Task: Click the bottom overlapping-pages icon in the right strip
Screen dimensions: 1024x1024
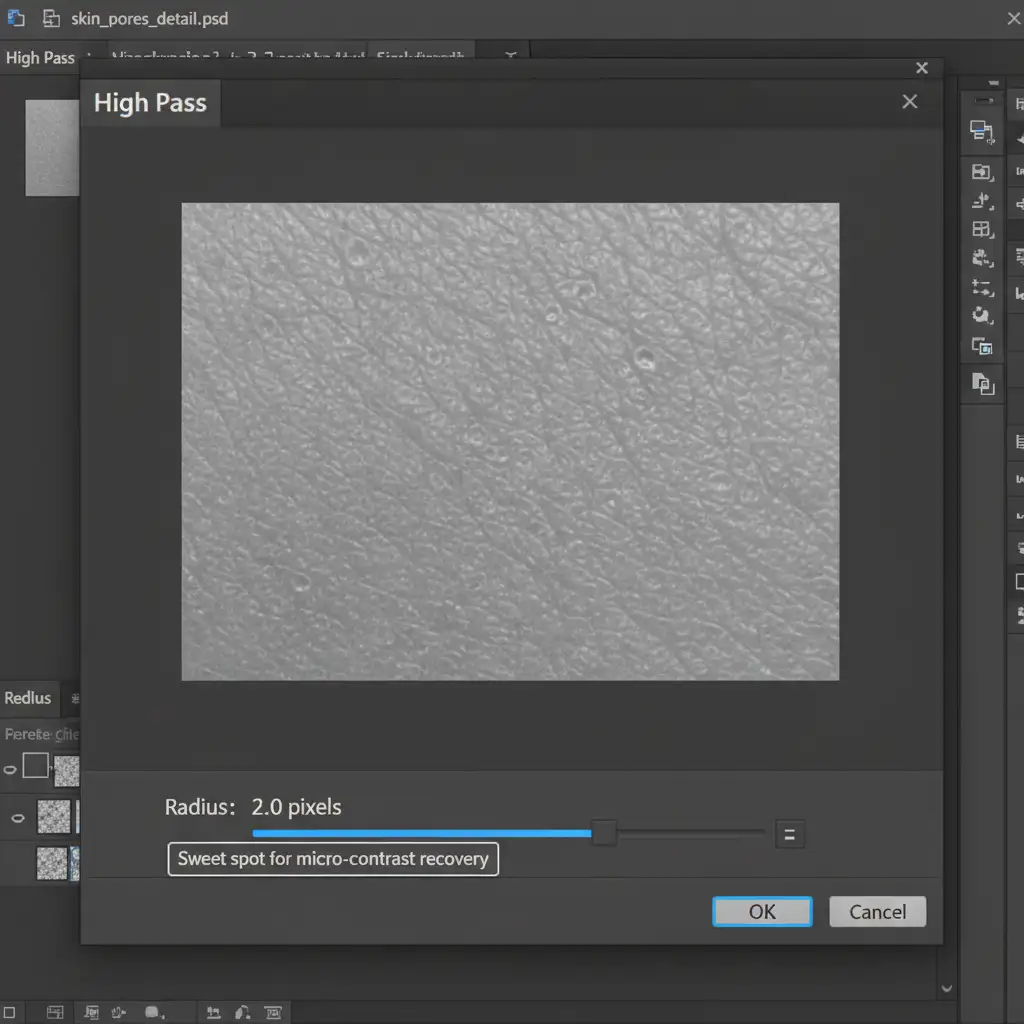Action: pyautogui.click(x=982, y=382)
